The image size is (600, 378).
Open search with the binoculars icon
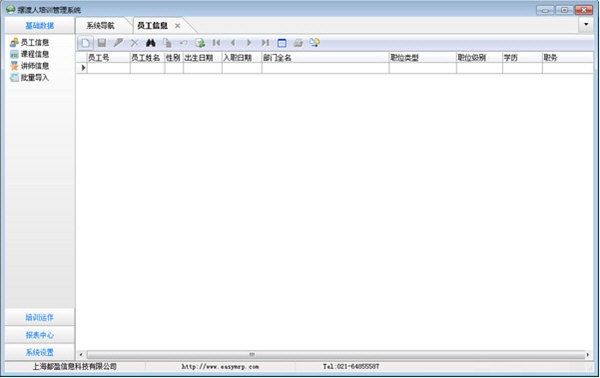(x=151, y=43)
